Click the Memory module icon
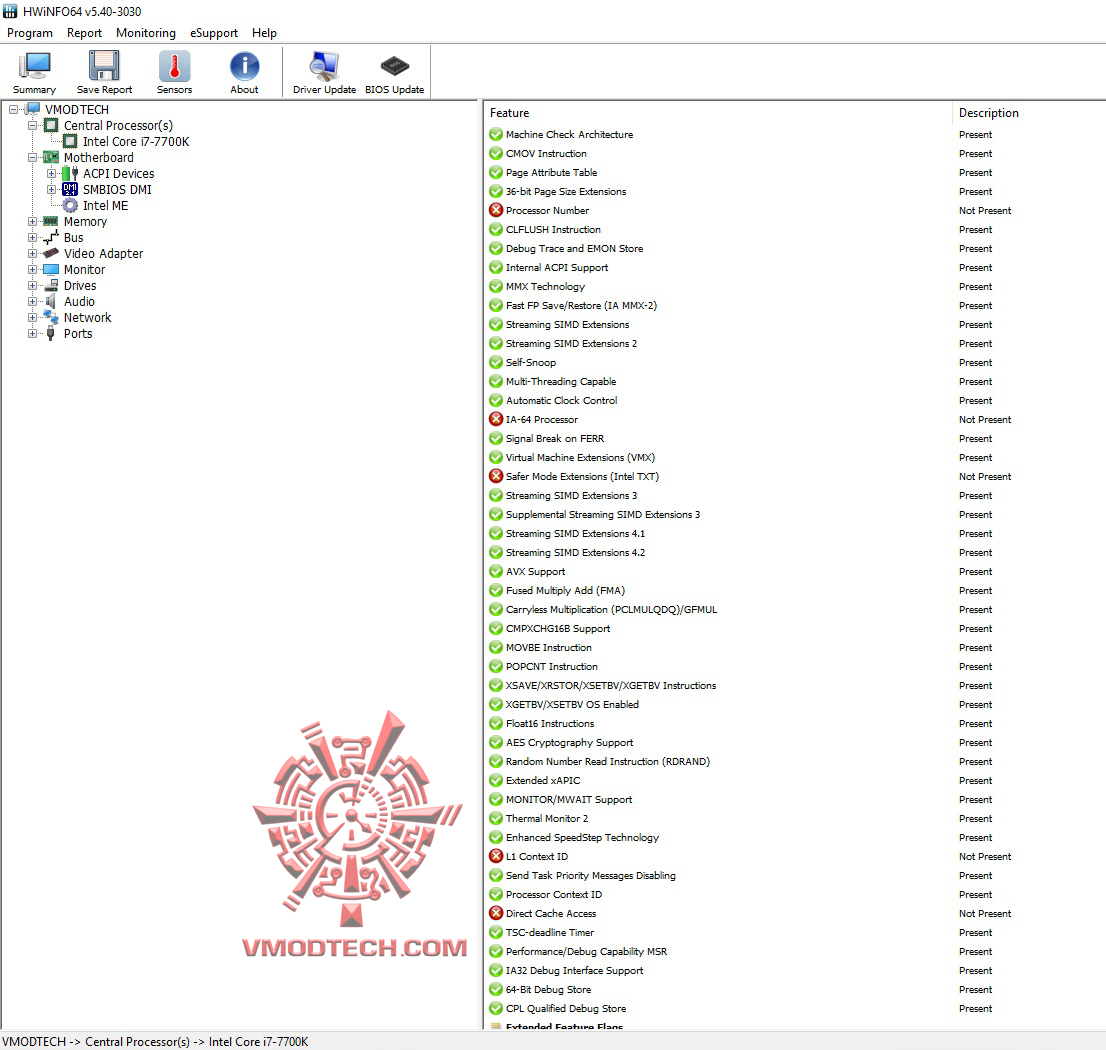This screenshot has height=1050, width=1106. click(51, 221)
